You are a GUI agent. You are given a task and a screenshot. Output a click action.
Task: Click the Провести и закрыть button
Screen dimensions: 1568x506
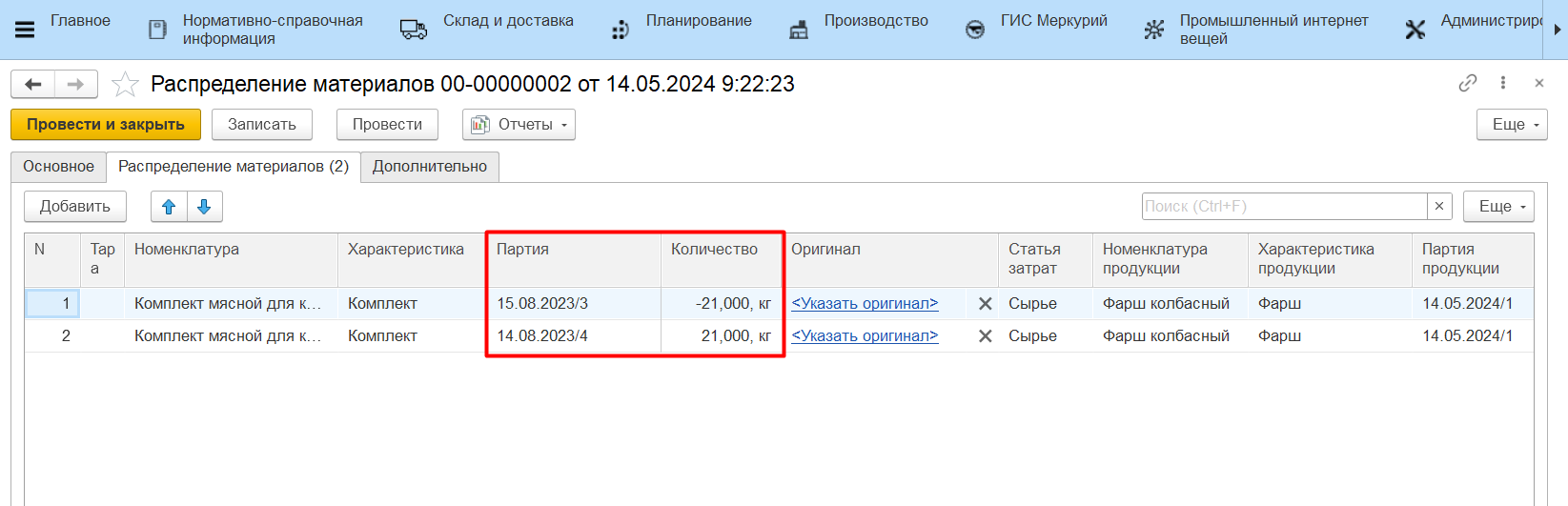tap(106, 125)
